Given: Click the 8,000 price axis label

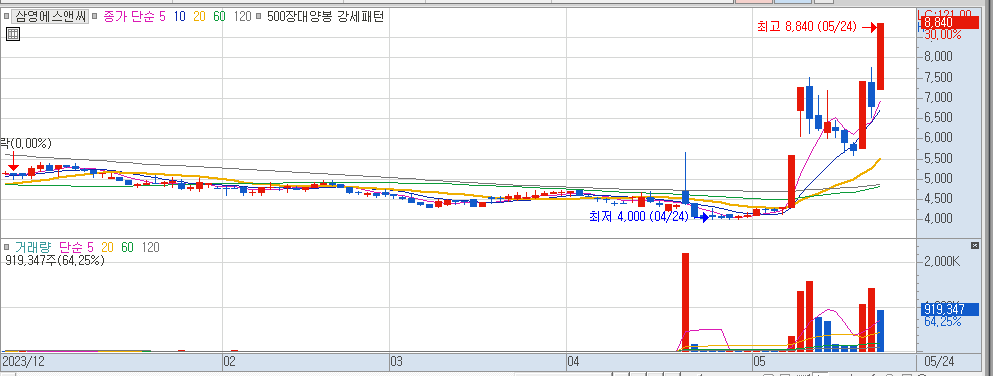Looking at the screenshot, I should (939, 56).
